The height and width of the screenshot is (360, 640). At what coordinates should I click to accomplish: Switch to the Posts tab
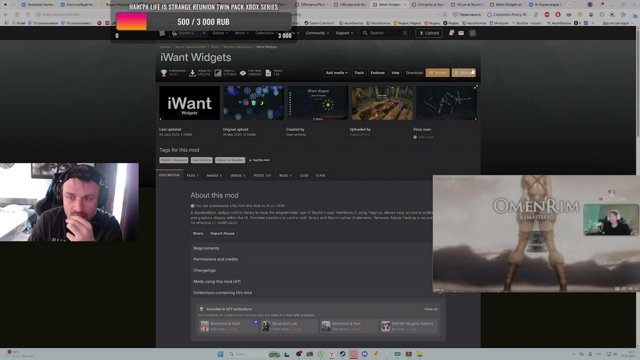click(262, 176)
